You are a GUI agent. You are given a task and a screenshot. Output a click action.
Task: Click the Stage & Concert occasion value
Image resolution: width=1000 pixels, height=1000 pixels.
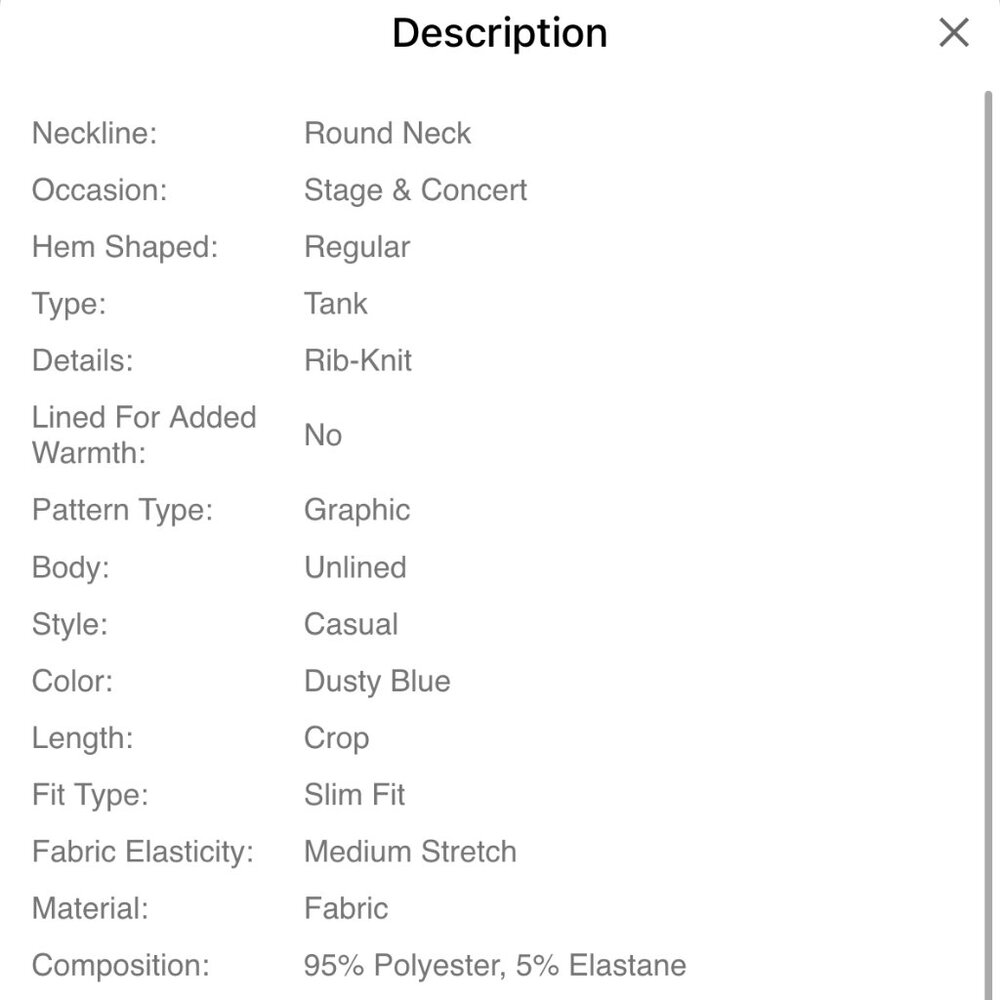point(415,190)
